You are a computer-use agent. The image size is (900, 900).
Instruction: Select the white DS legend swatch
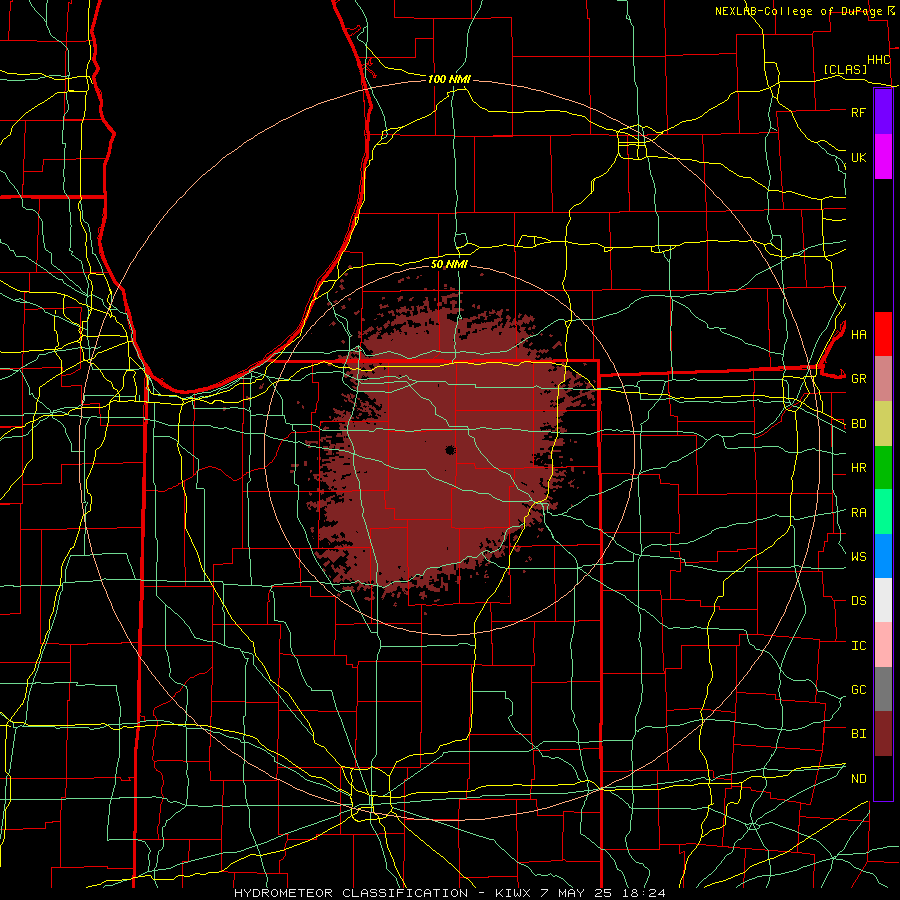tap(883, 600)
